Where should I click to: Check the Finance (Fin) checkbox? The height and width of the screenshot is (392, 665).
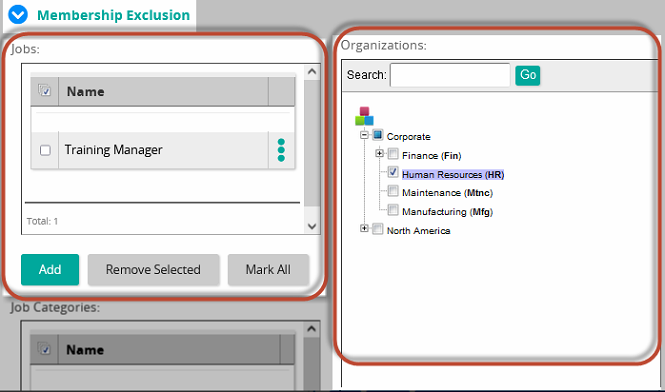coord(393,154)
